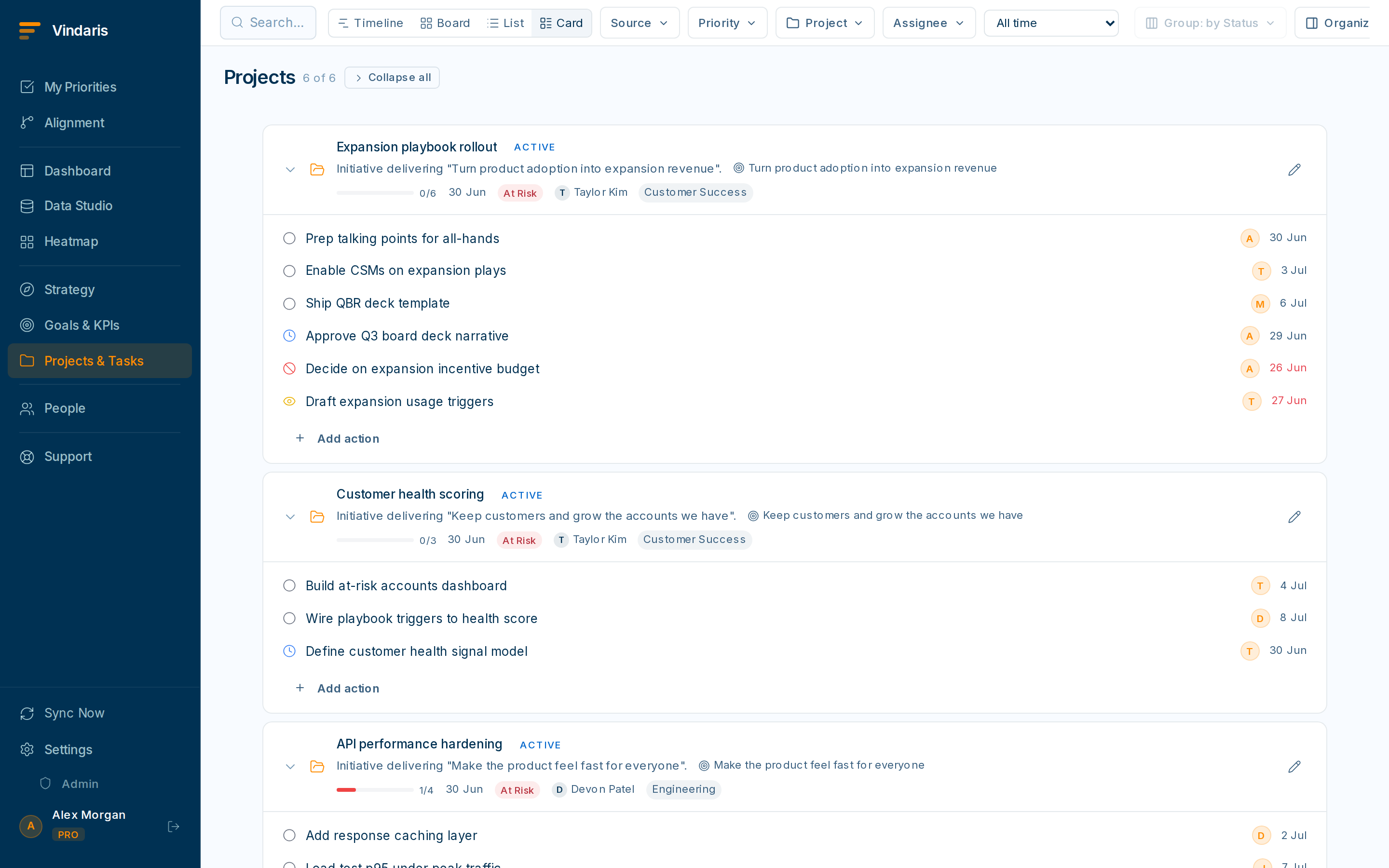Open the Source filter dropdown
Image resolution: width=1389 pixels, height=868 pixels.
click(x=640, y=23)
